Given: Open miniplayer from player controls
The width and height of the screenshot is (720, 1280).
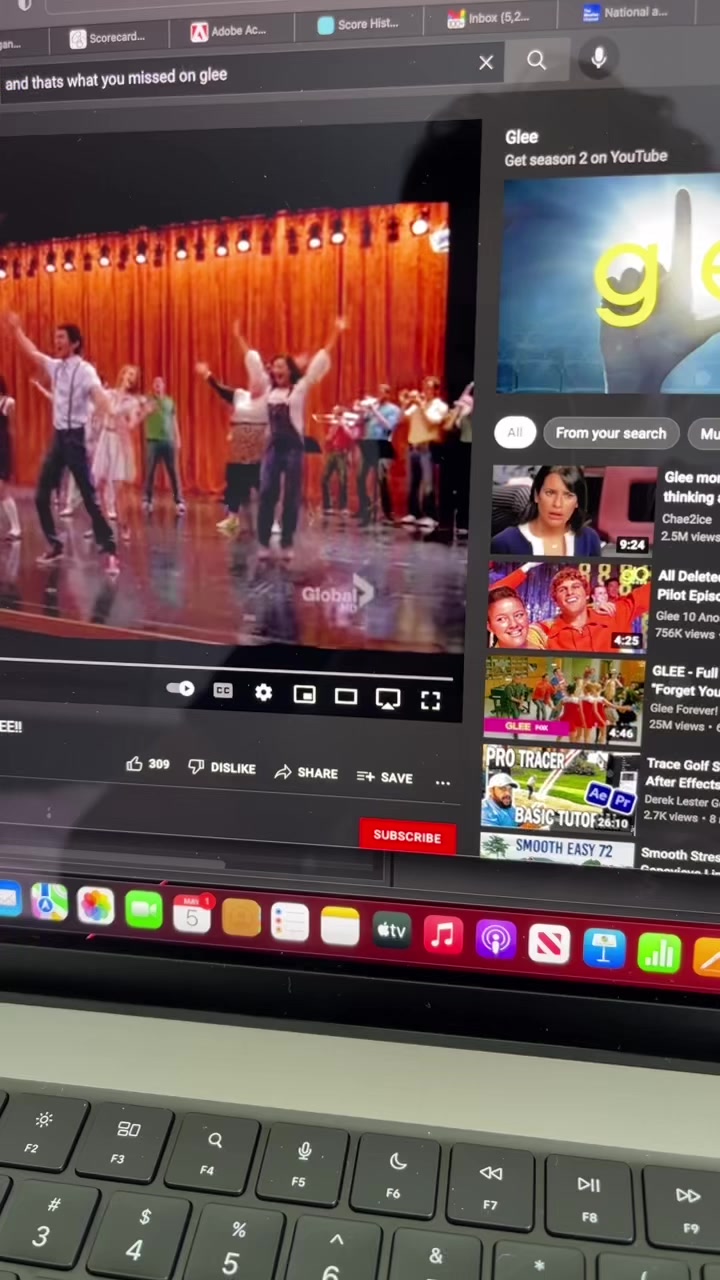Looking at the screenshot, I should [304, 695].
